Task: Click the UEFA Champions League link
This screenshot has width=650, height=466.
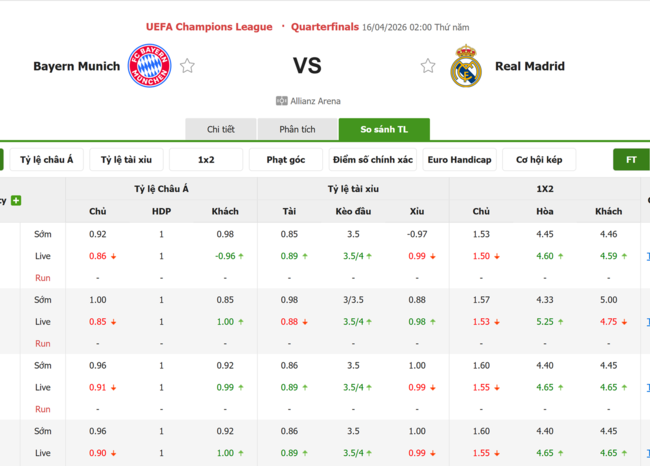Action: (209, 27)
